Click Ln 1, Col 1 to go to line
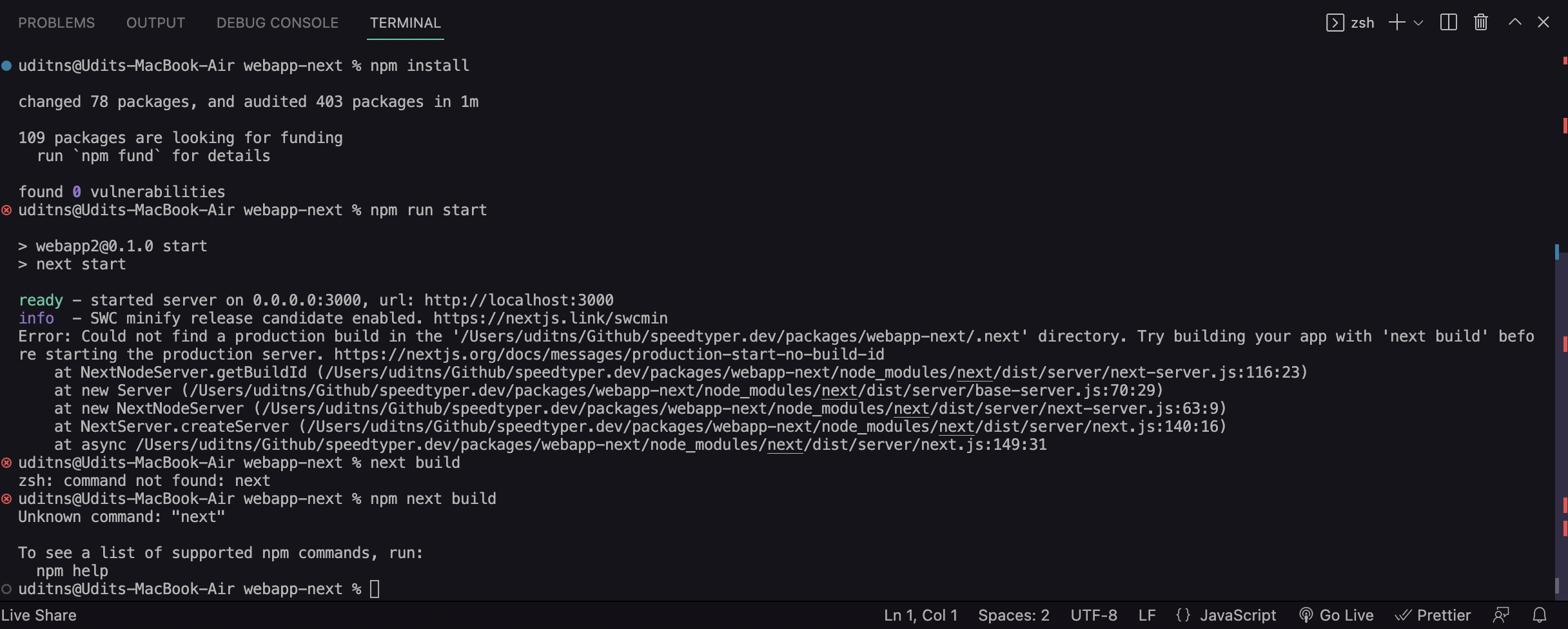Image resolution: width=1568 pixels, height=629 pixels. coord(920,615)
